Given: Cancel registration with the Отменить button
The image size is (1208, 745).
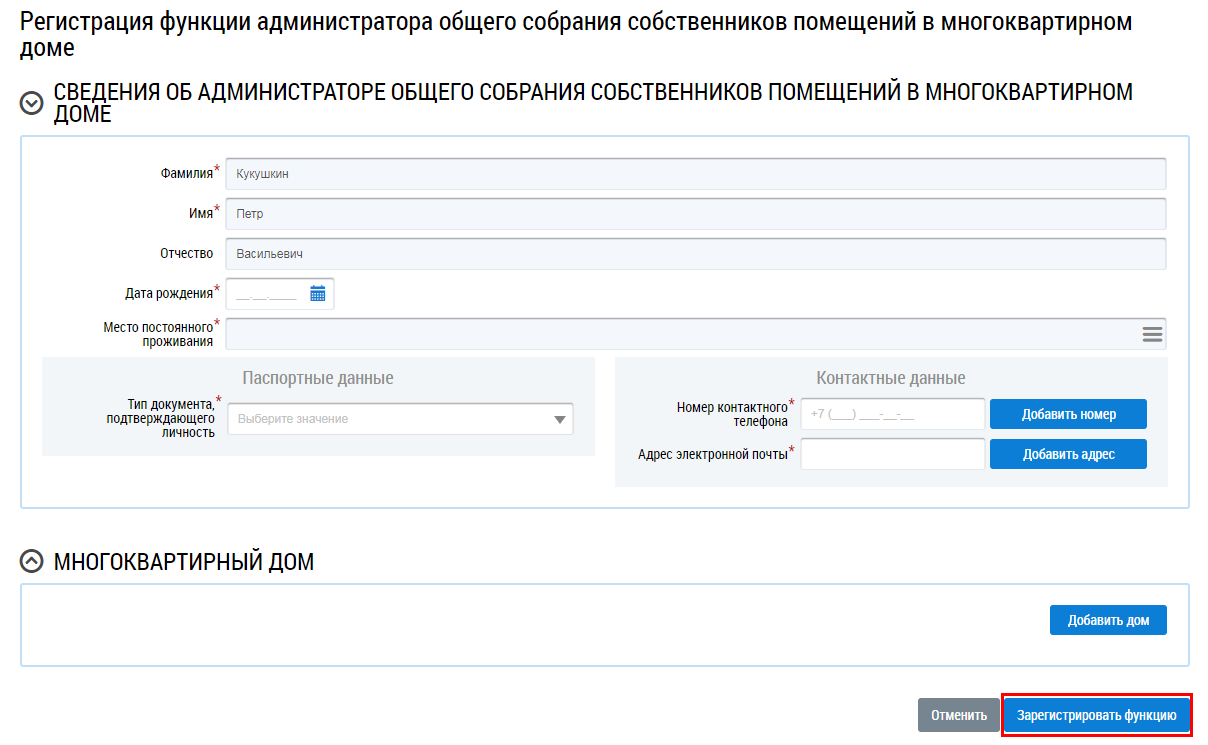Looking at the screenshot, I should 958,715.
